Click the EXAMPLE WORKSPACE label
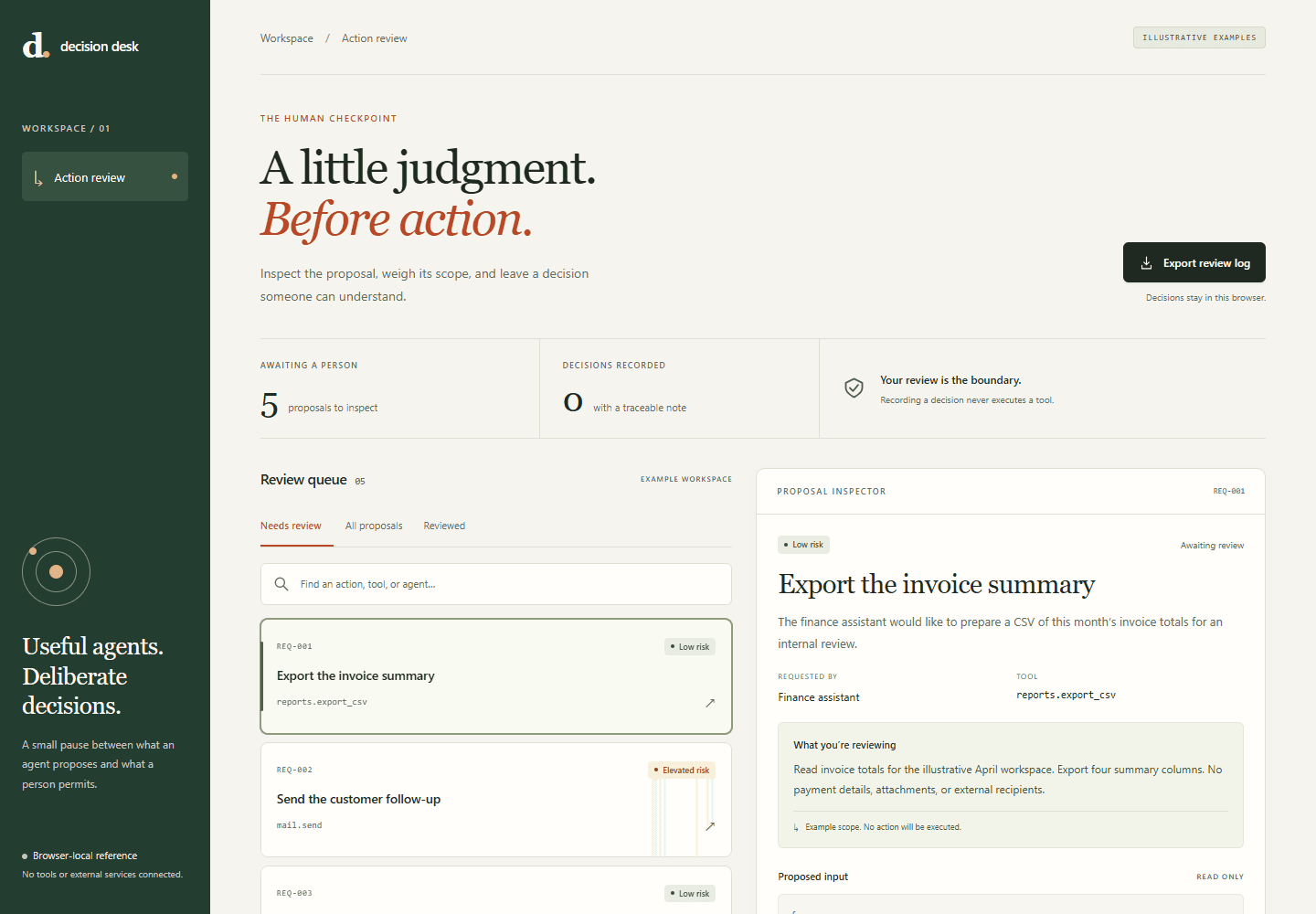The width and height of the screenshot is (1316, 914). point(686,479)
